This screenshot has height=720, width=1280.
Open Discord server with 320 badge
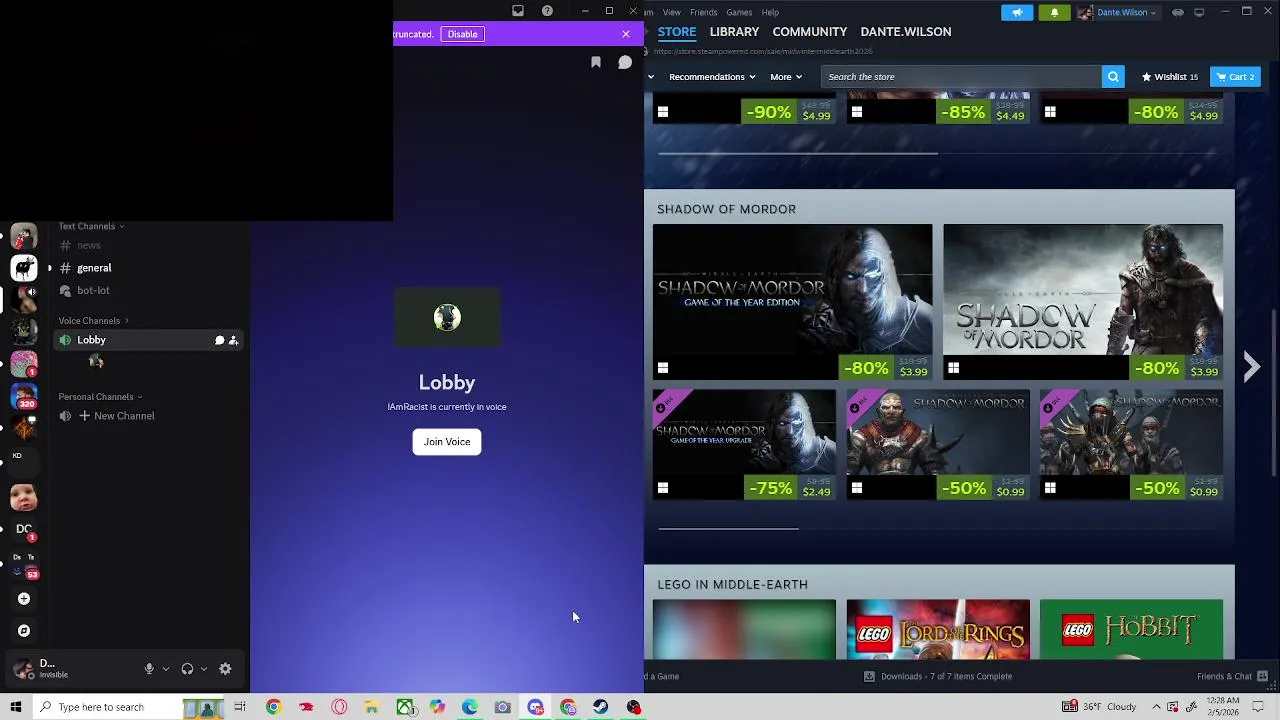(24, 397)
